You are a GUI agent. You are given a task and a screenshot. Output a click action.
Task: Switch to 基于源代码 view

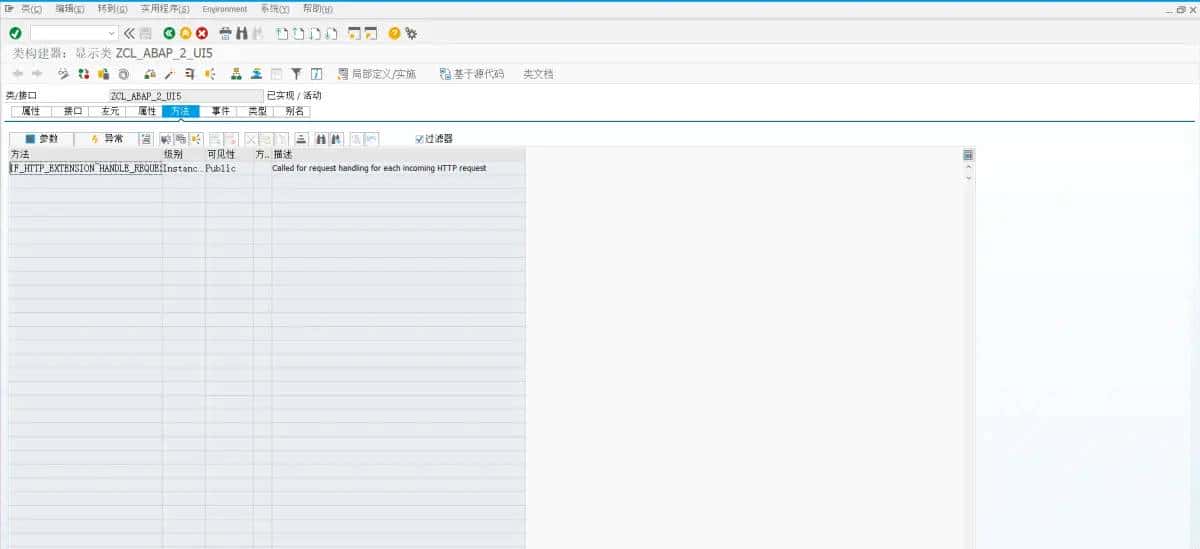pos(472,74)
